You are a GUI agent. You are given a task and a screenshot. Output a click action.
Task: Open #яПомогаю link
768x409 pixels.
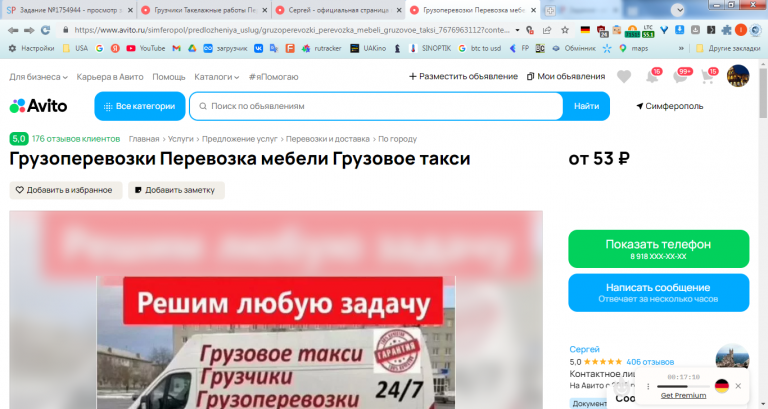coord(273,77)
